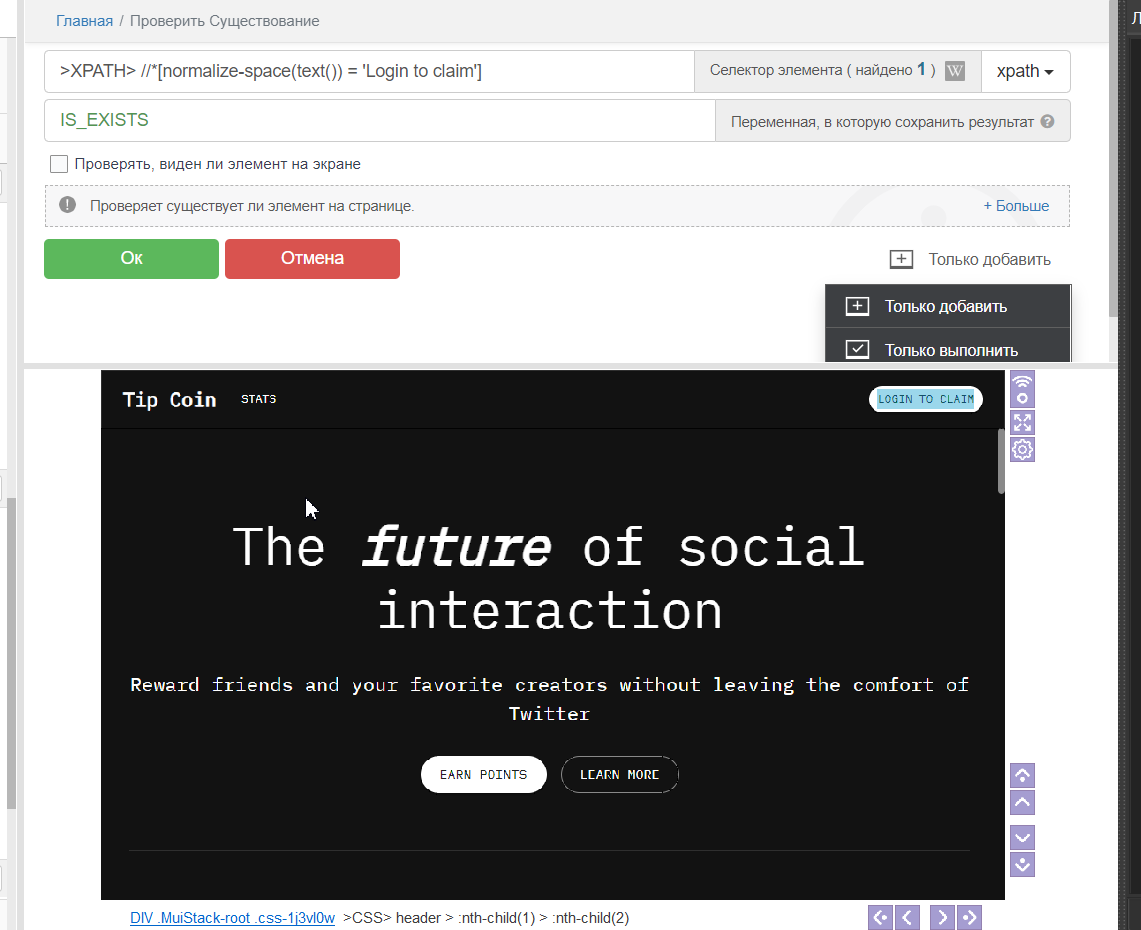Screen dimensions: 1141x930
Task: Select 'Только выполнить' from the menu
Action: pyautogui.click(x=950, y=350)
